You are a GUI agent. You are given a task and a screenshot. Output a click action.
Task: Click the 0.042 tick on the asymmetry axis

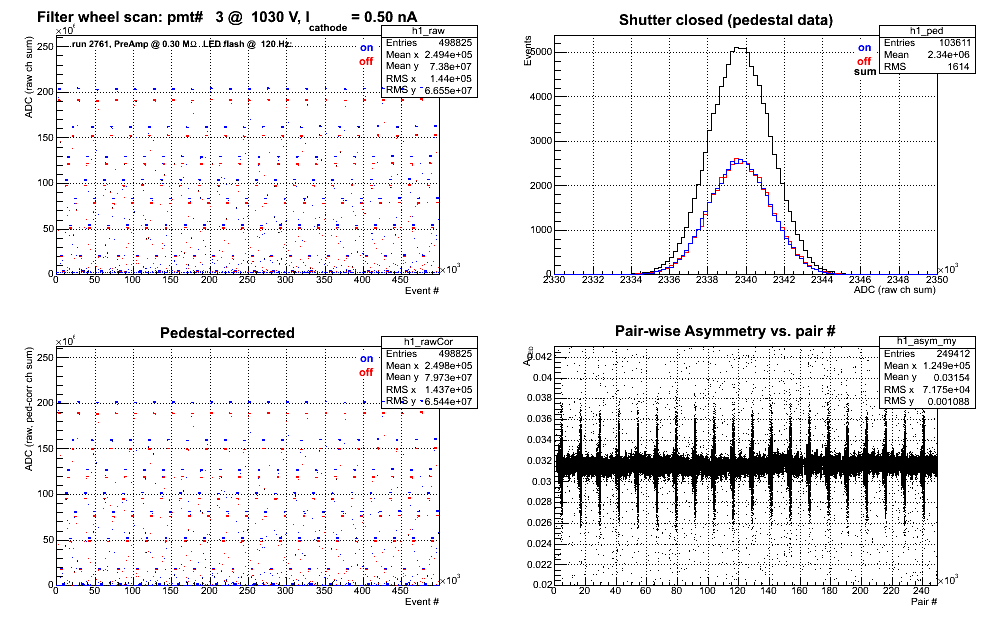[540, 356]
